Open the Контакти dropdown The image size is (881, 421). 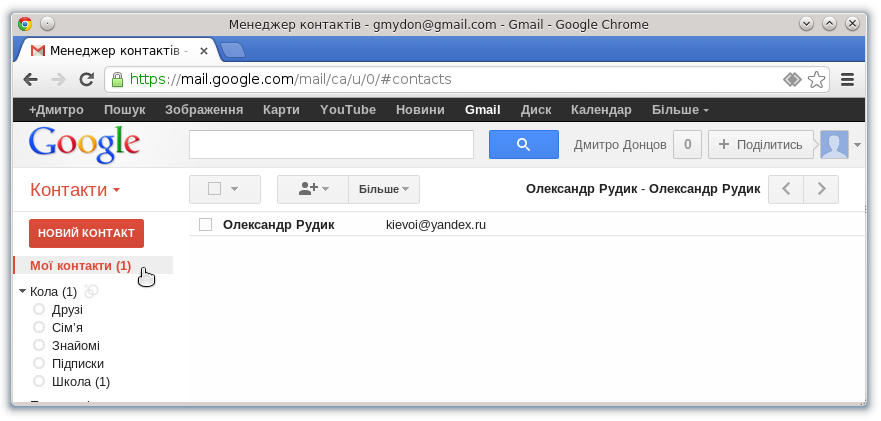pos(75,190)
